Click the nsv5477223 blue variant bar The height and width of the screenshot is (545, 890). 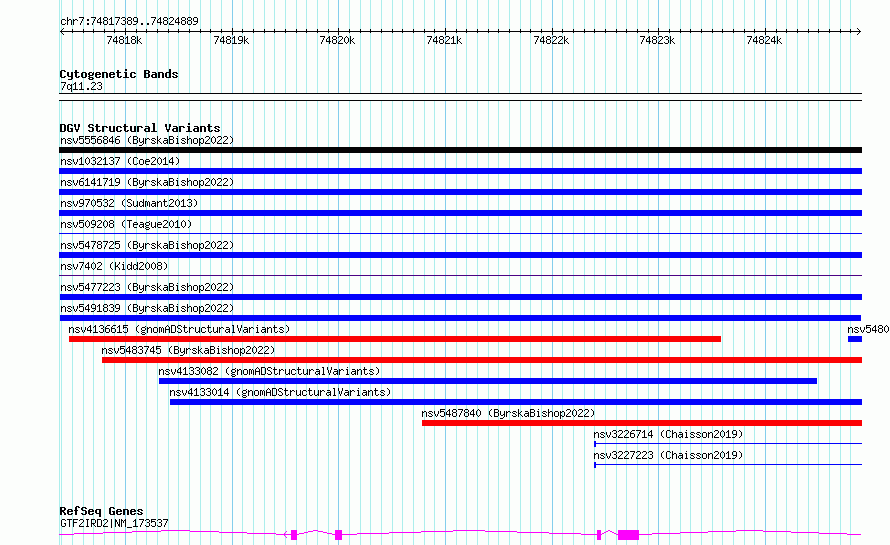[x=460, y=297]
